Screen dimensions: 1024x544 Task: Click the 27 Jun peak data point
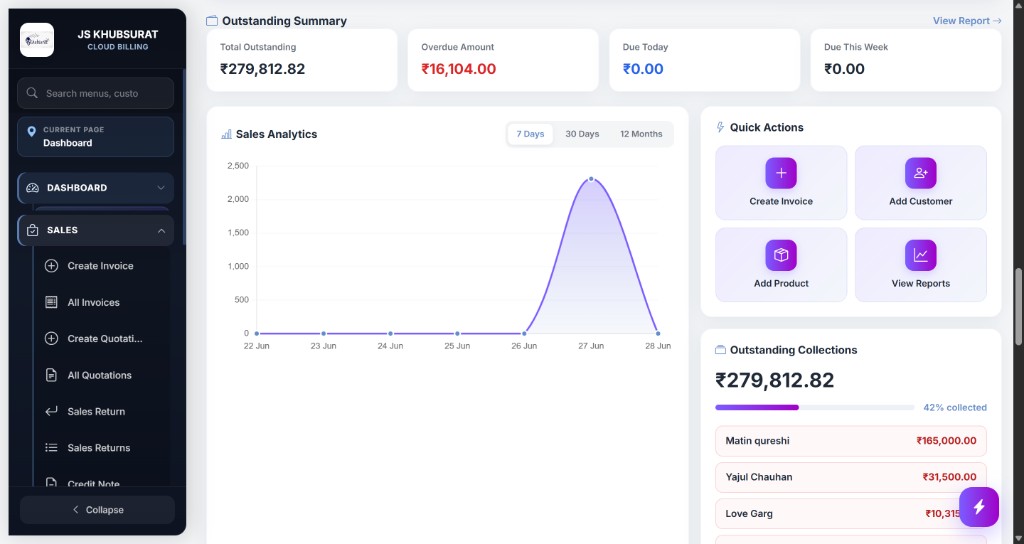(591, 179)
